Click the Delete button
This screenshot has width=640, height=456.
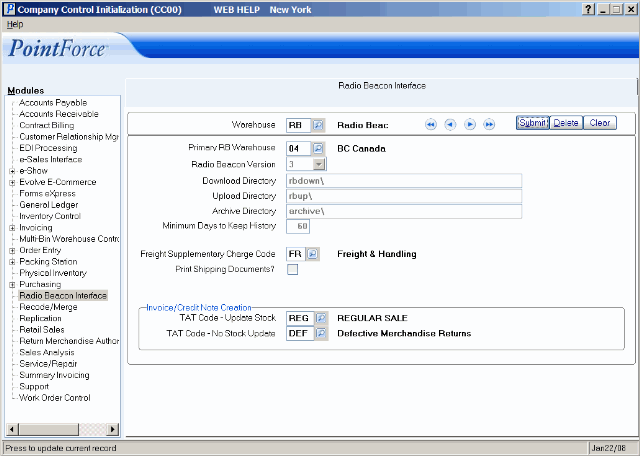click(x=566, y=123)
